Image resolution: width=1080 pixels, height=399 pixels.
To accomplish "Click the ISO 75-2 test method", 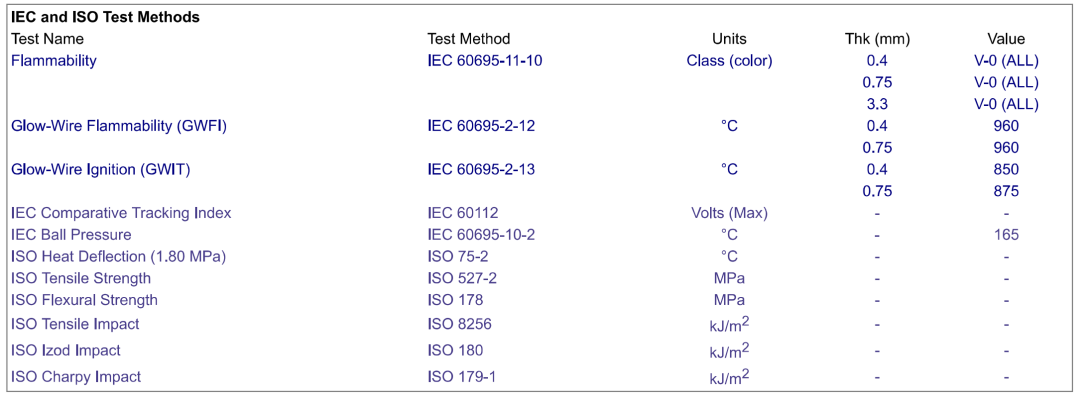I will 455,257.
